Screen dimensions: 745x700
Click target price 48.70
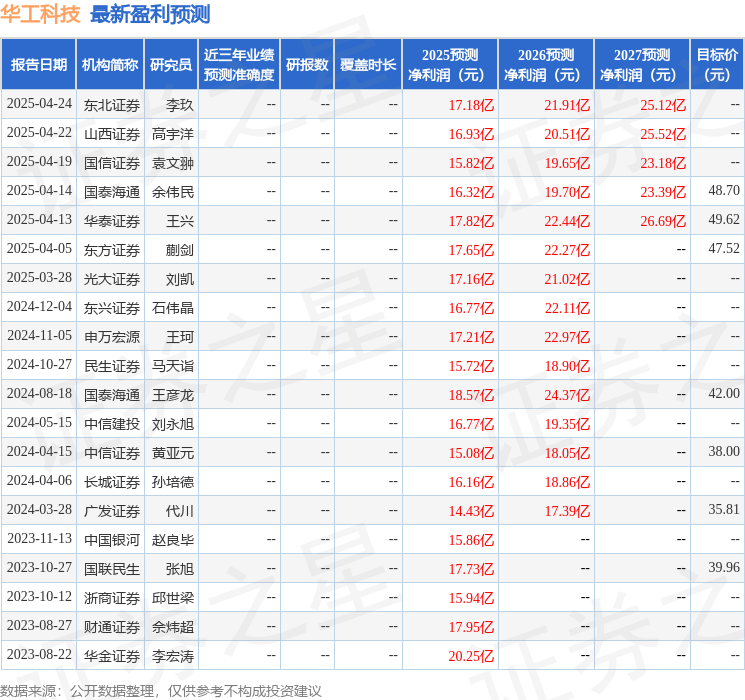click(724, 191)
